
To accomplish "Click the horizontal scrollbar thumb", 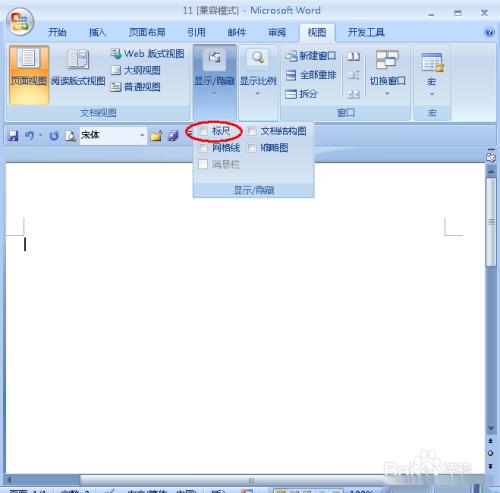I will (x=251, y=480).
